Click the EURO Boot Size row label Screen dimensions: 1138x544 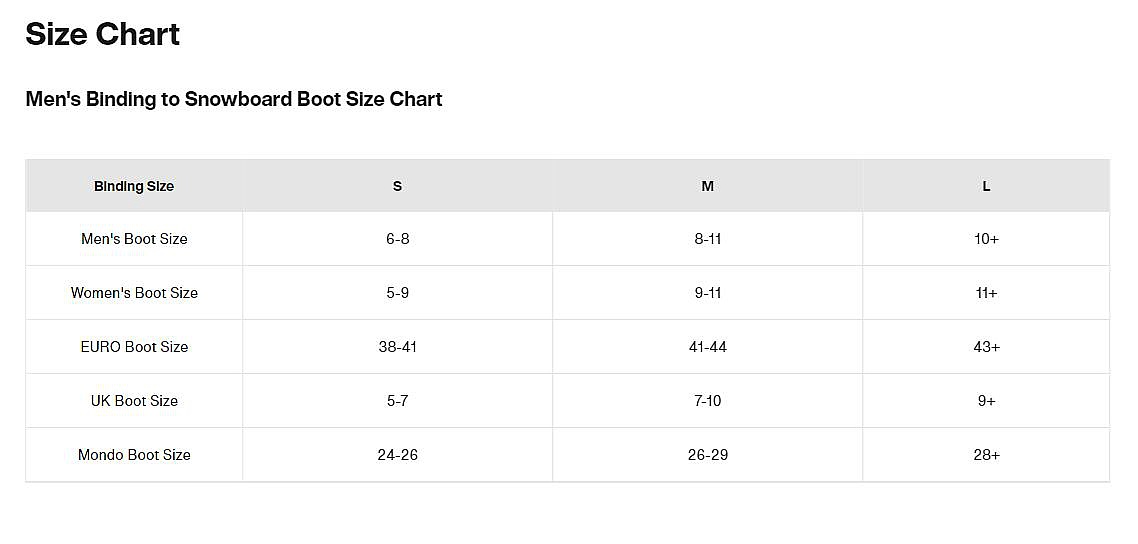(x=134, y=347)
